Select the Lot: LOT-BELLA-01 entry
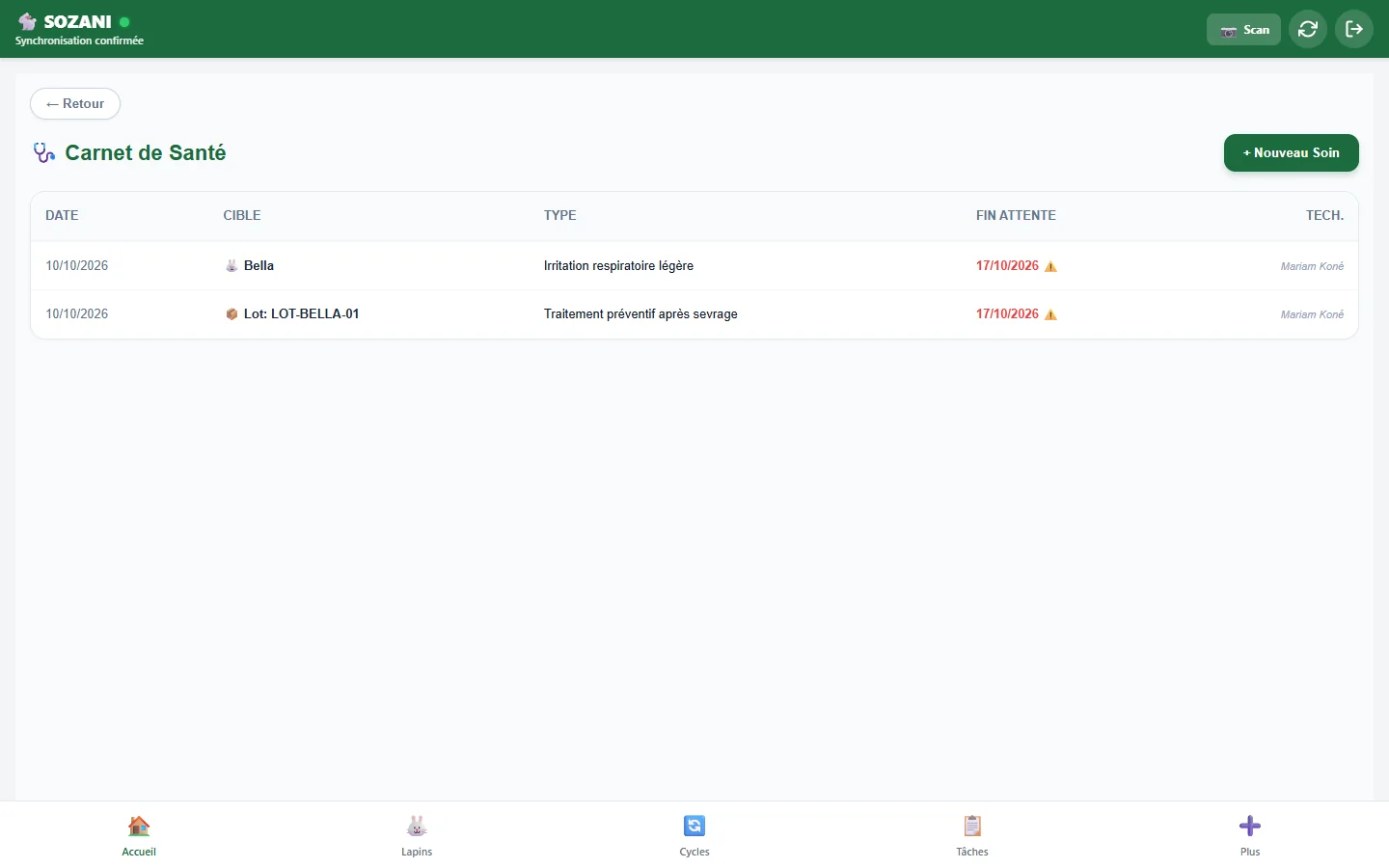Viewport: 1389px width, 868px height. pos(301,313)
